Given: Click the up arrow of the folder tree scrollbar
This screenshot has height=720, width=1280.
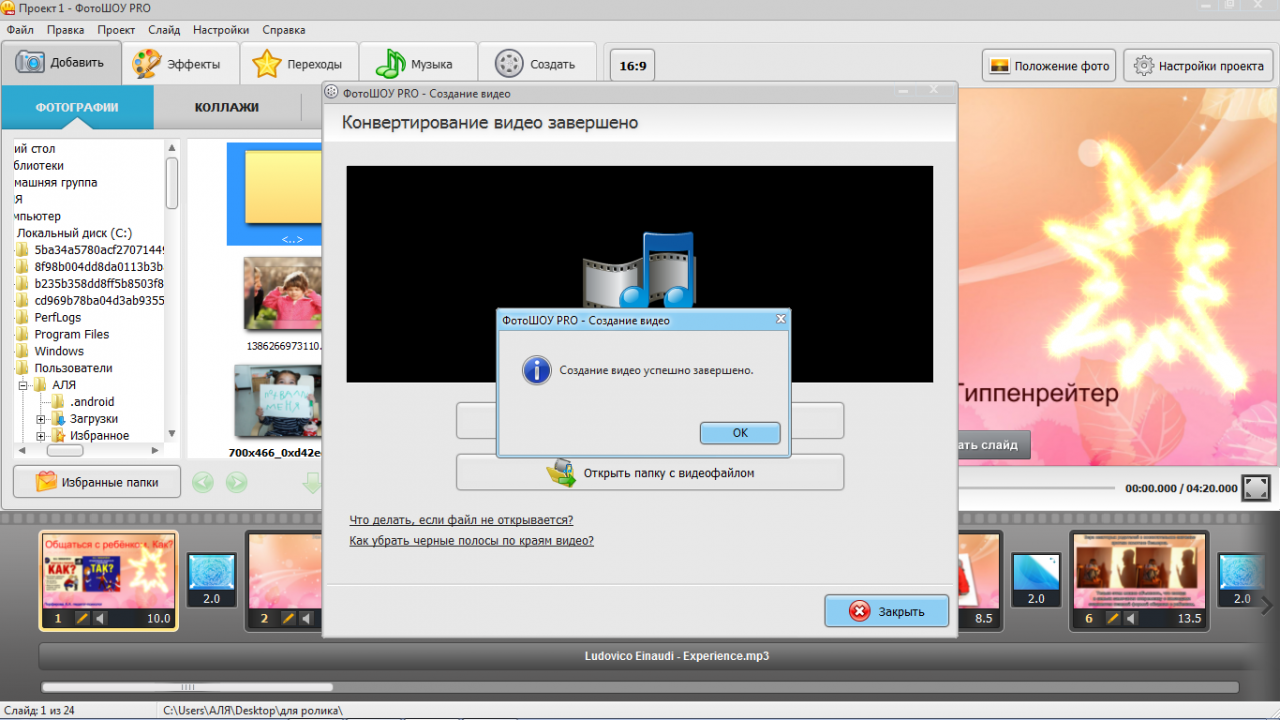Looking at the screenshot, I should coord(172,147).
